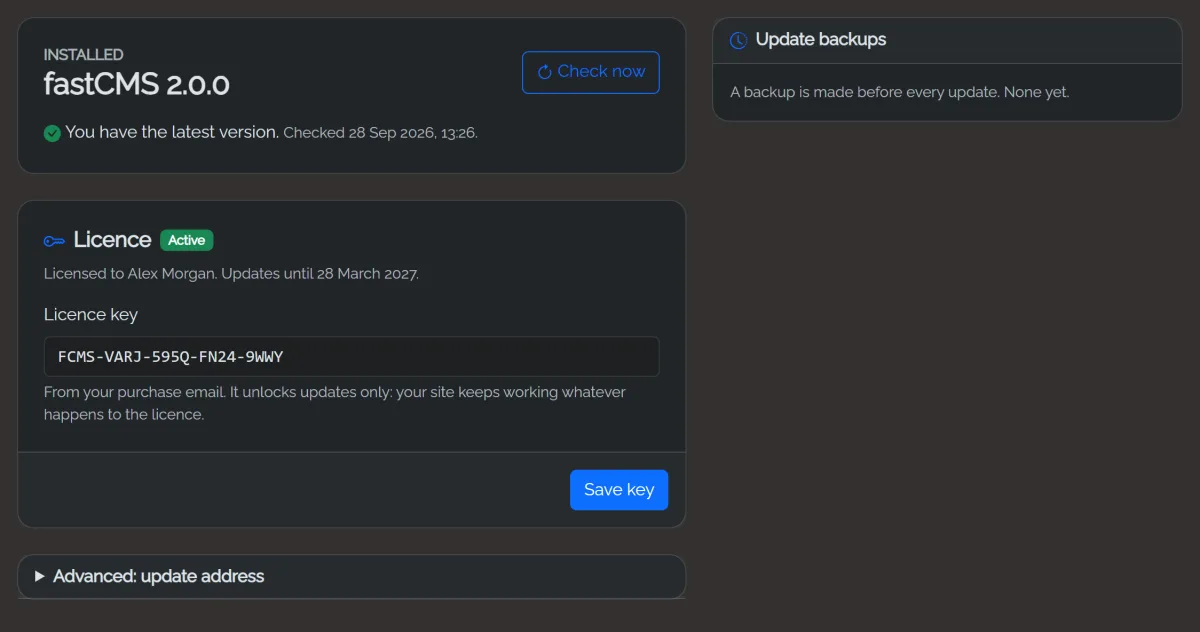The width and height of the screenshot is (1200, 632).
Task: Click the clock icon beside Update backups
Action: coord(738,40)
